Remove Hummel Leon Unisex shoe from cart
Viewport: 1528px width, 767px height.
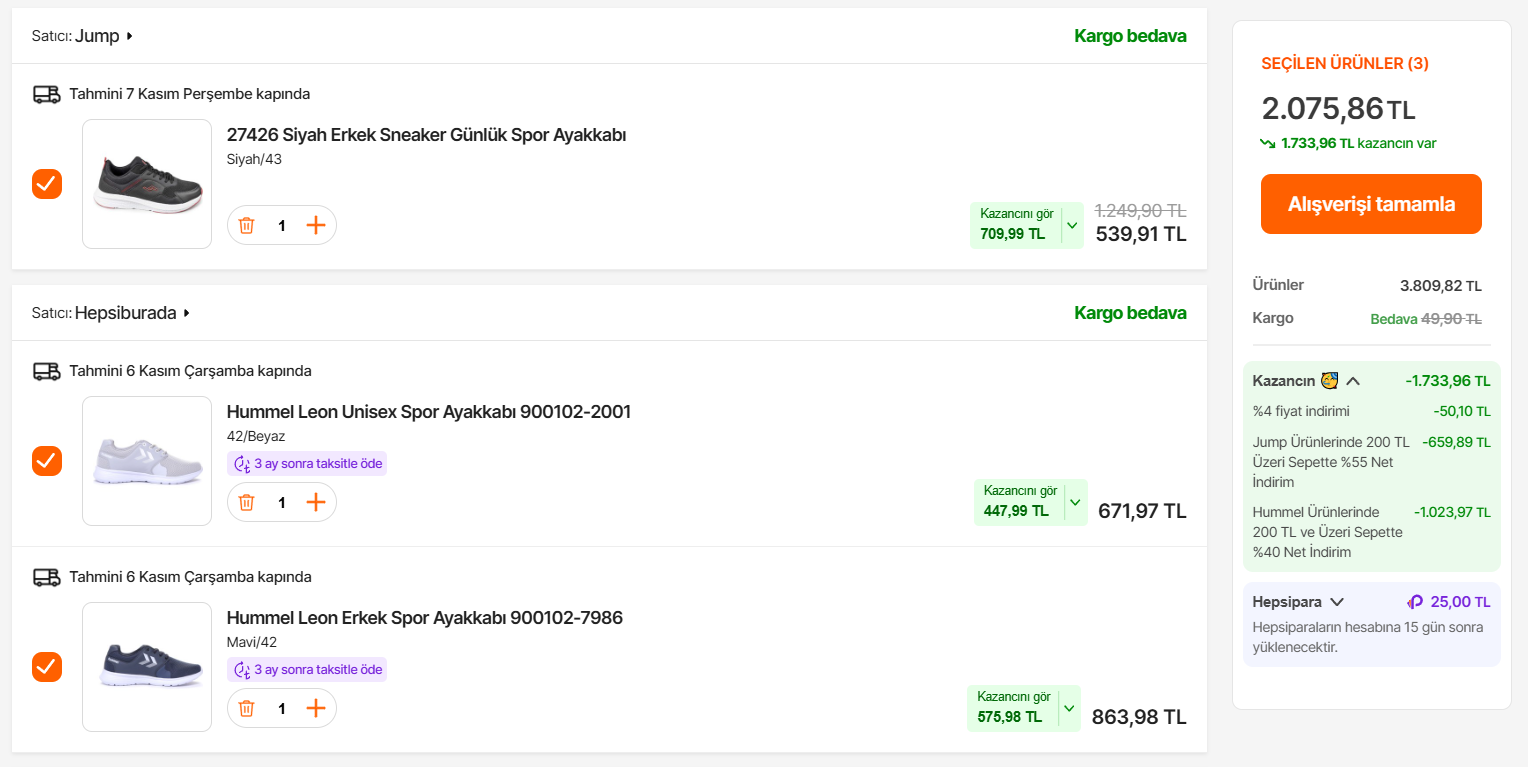(x=247, y=502)
